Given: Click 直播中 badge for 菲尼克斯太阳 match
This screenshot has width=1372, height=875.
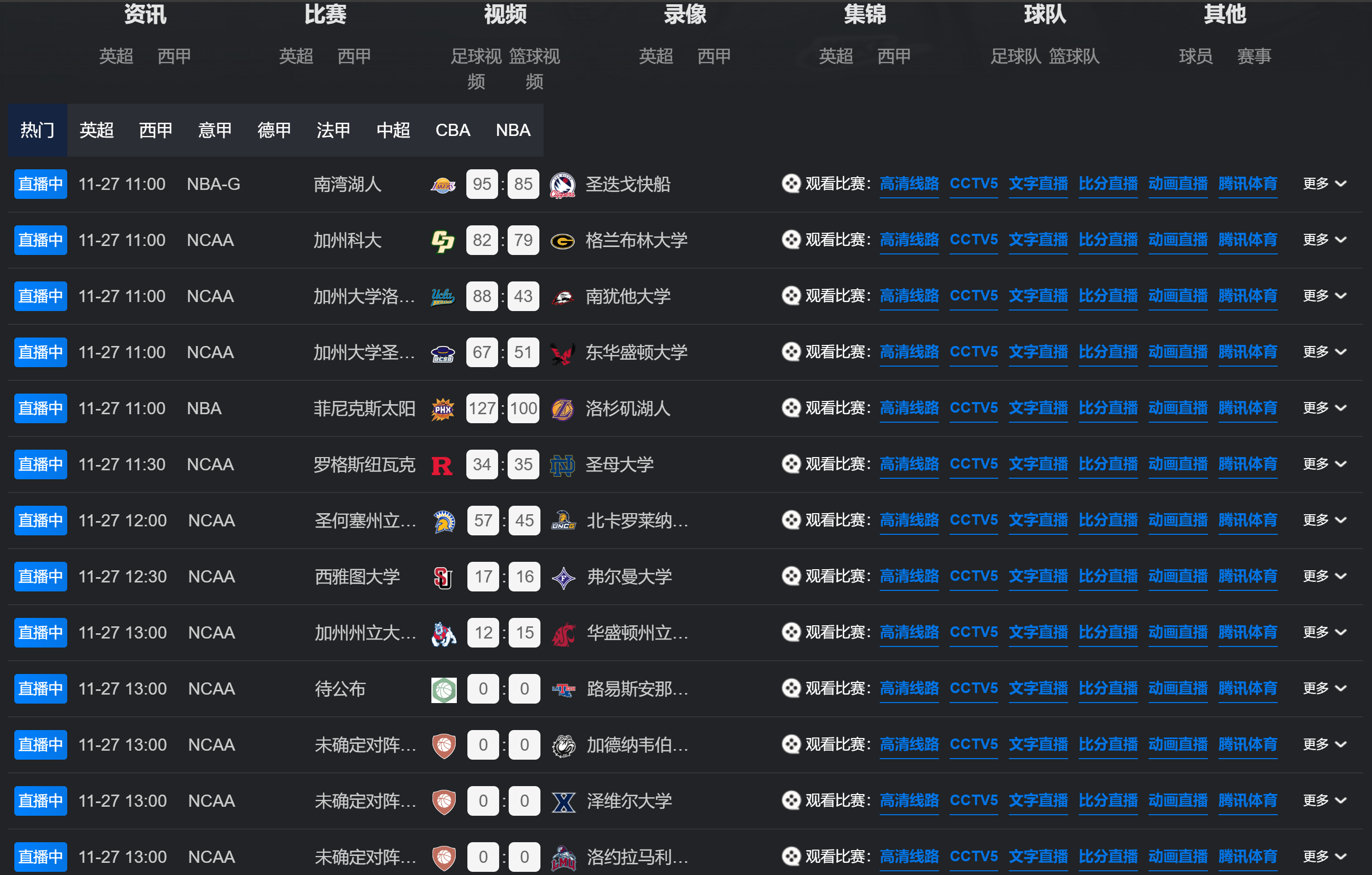Looking at the screenshot, I should [x=40, y=408].
